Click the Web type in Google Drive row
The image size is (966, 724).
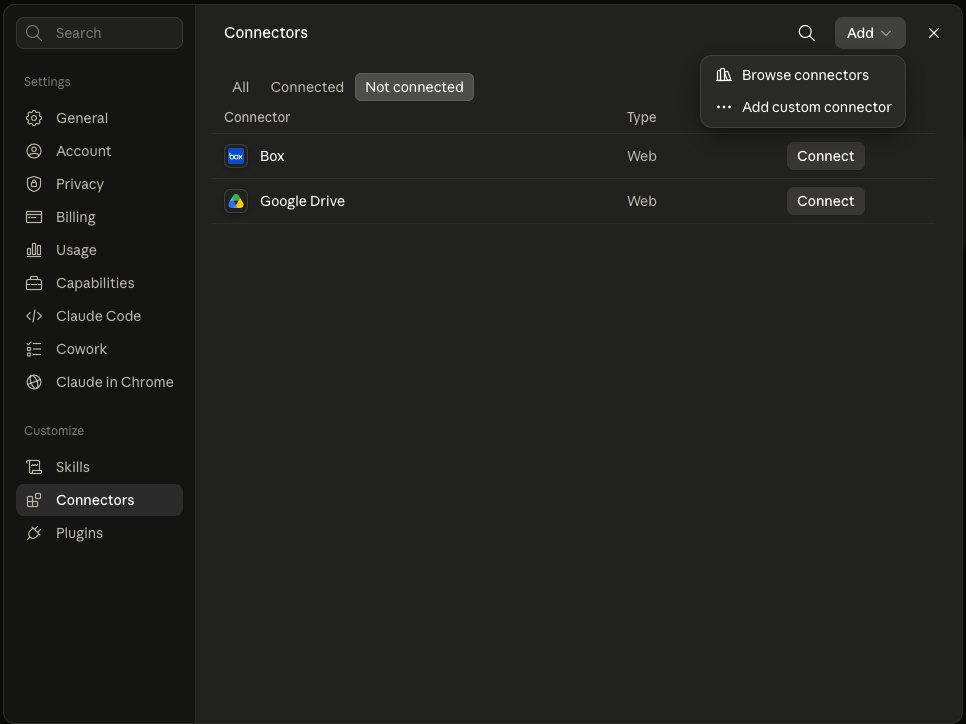pyautogui.click(x=641, y=201)
